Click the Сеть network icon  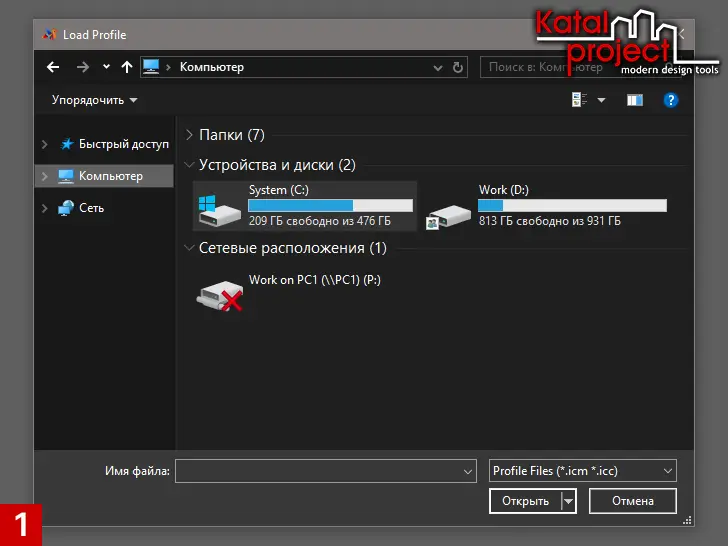66,208
